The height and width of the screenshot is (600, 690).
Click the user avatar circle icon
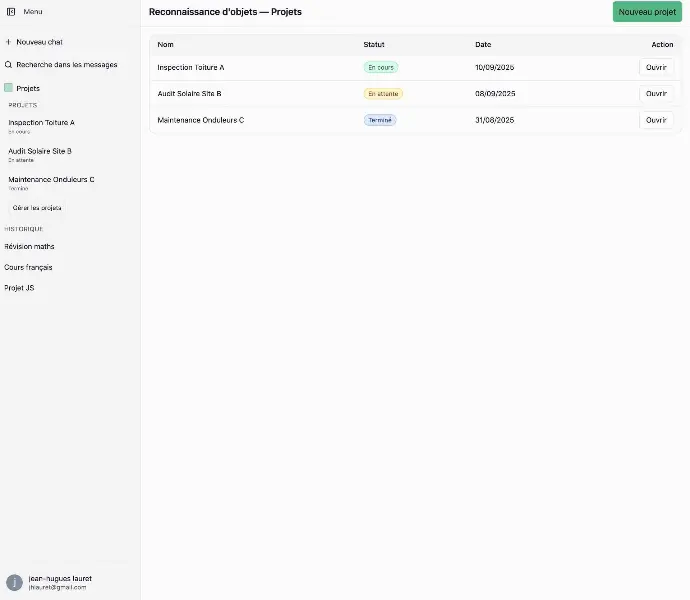click(x=14, y=582)
